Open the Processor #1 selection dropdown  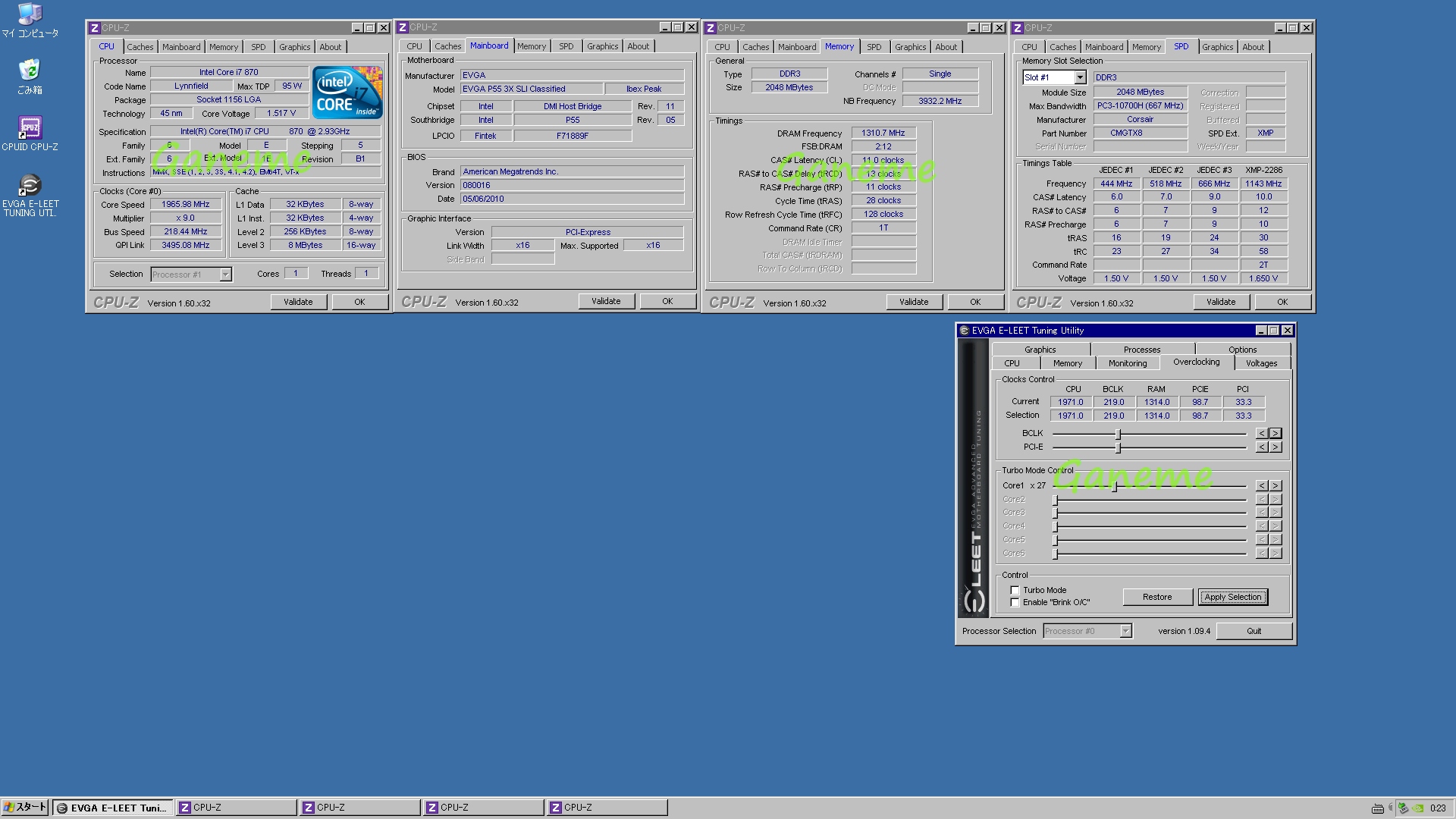pyautogui.click(x=225, y=275)
